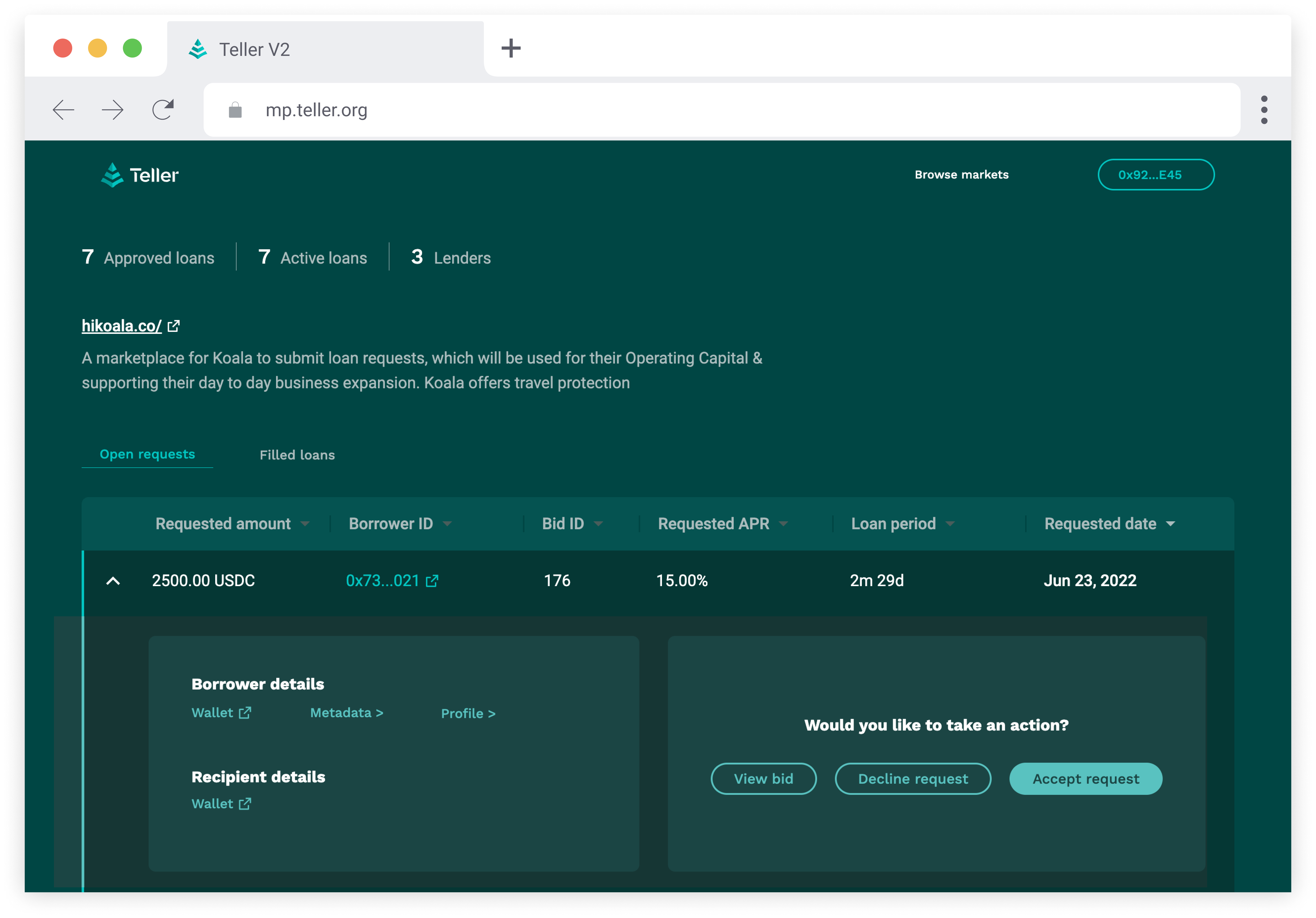
Task: Click the Decline request button
Action: click(913, 779)
